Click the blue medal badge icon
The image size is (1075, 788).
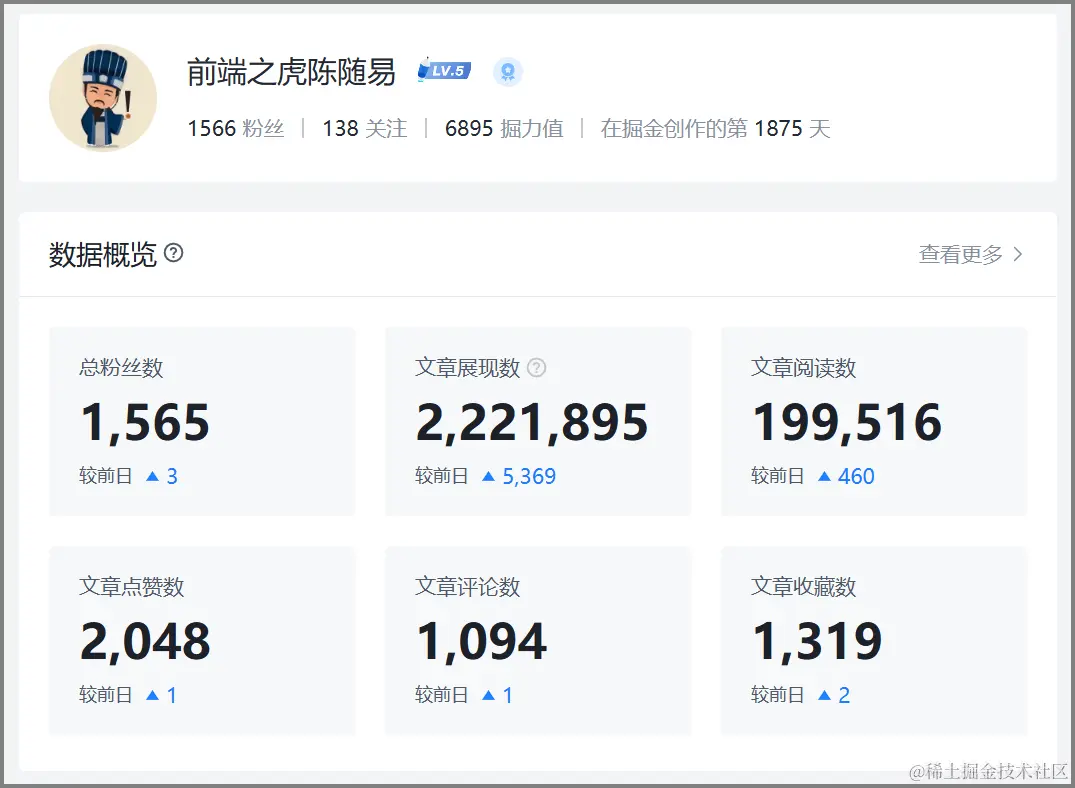pos(508,71)
